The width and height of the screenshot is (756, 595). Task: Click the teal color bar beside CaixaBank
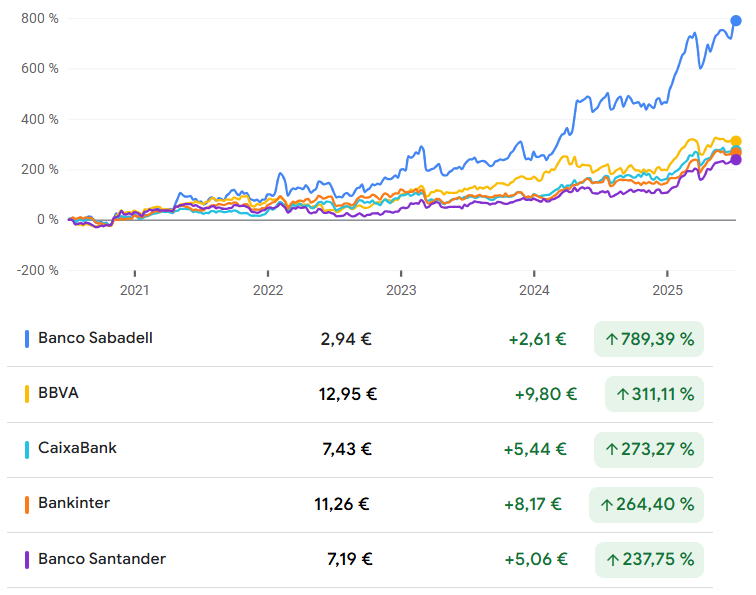(x=27, y=449)
